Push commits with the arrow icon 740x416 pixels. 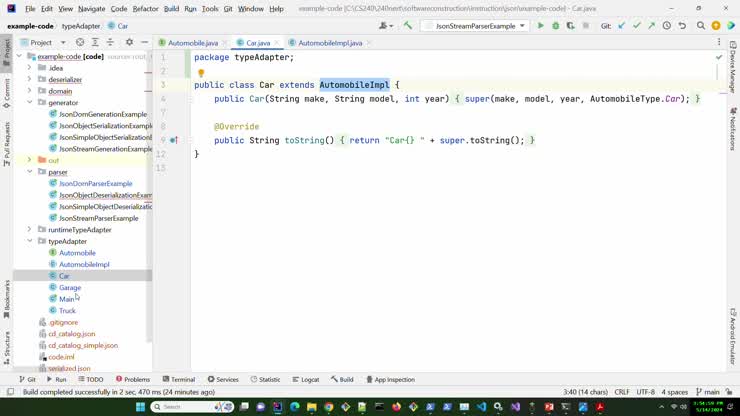click(651, 26)
